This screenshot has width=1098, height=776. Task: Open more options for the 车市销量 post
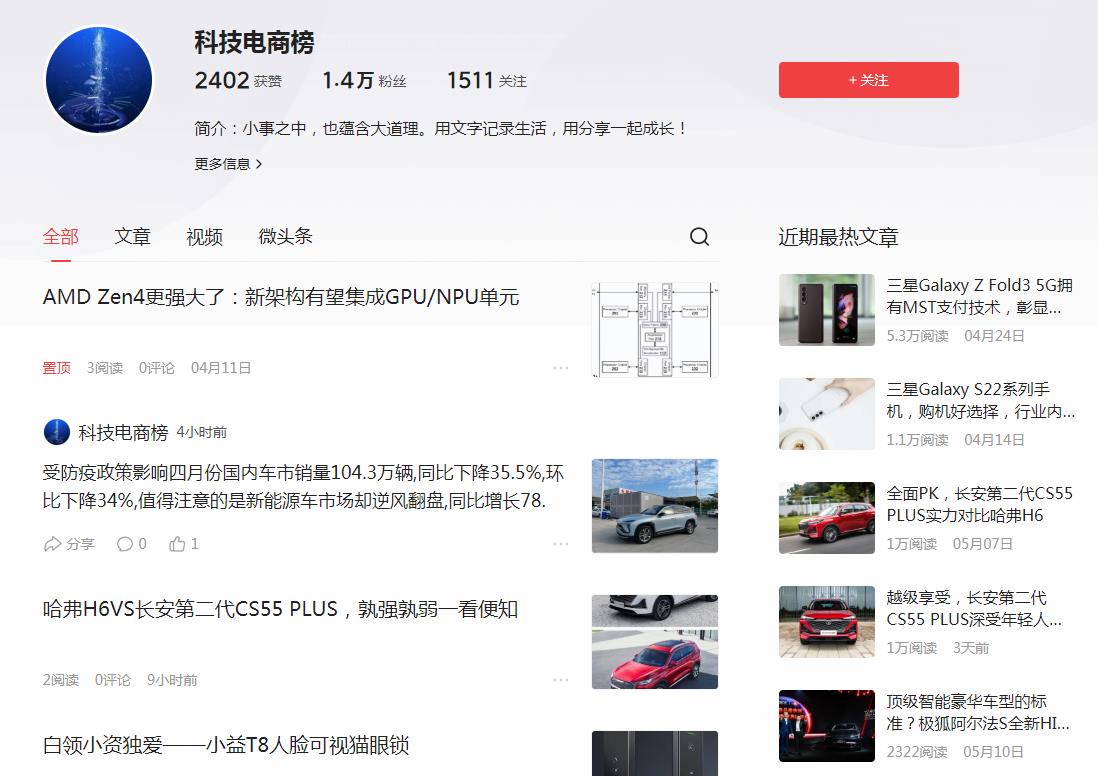pos(561,543)
